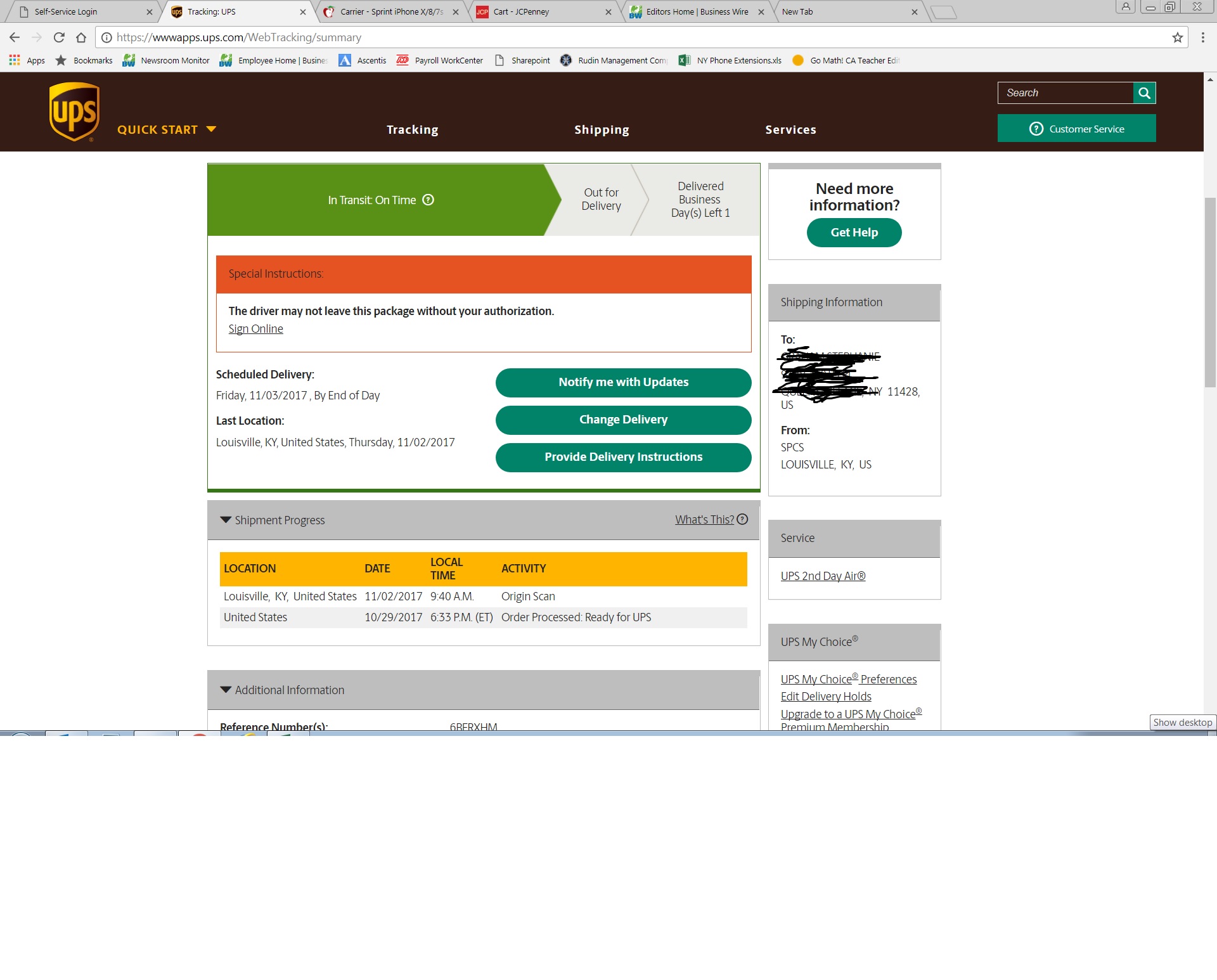Viewport: 1217px width, 980px height.
Task: Click the Get Help button
Action: point(854,233)
